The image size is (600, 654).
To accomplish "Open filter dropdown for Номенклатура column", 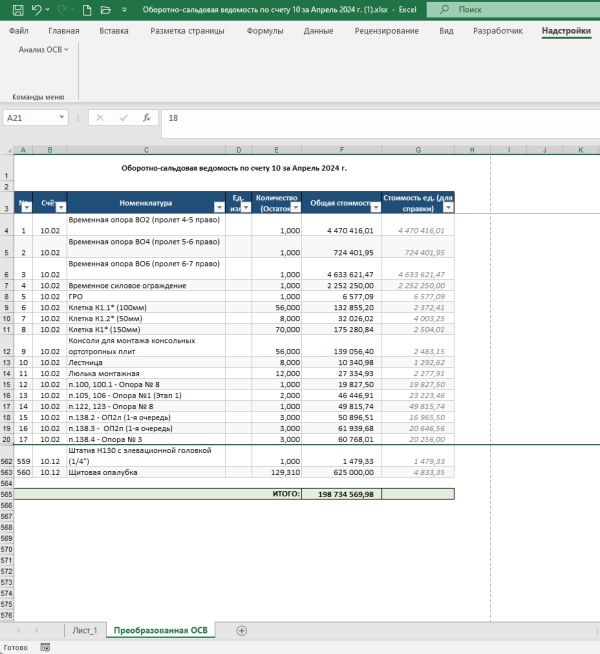I will pyautogui.click(x=219, y=207).
